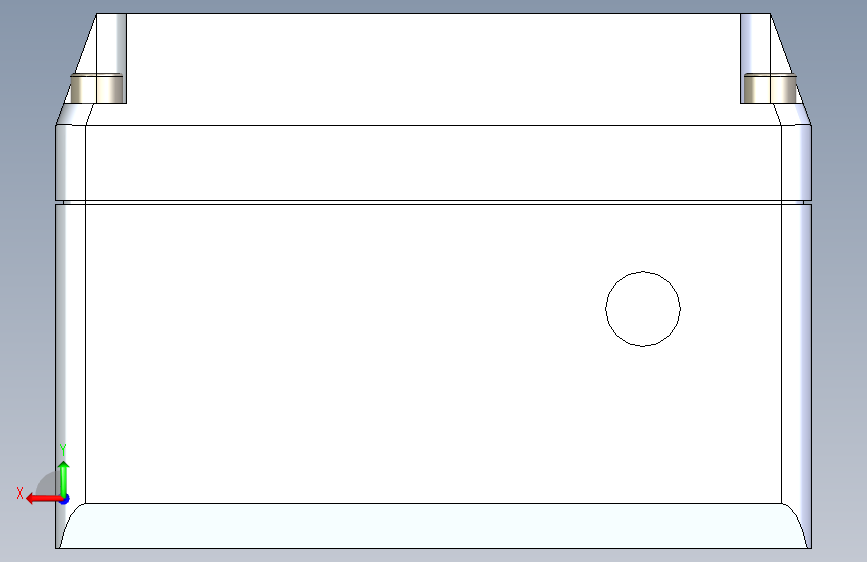Select the beige bushing at top right
Screen dimensions: 867x562
point(770,89)
